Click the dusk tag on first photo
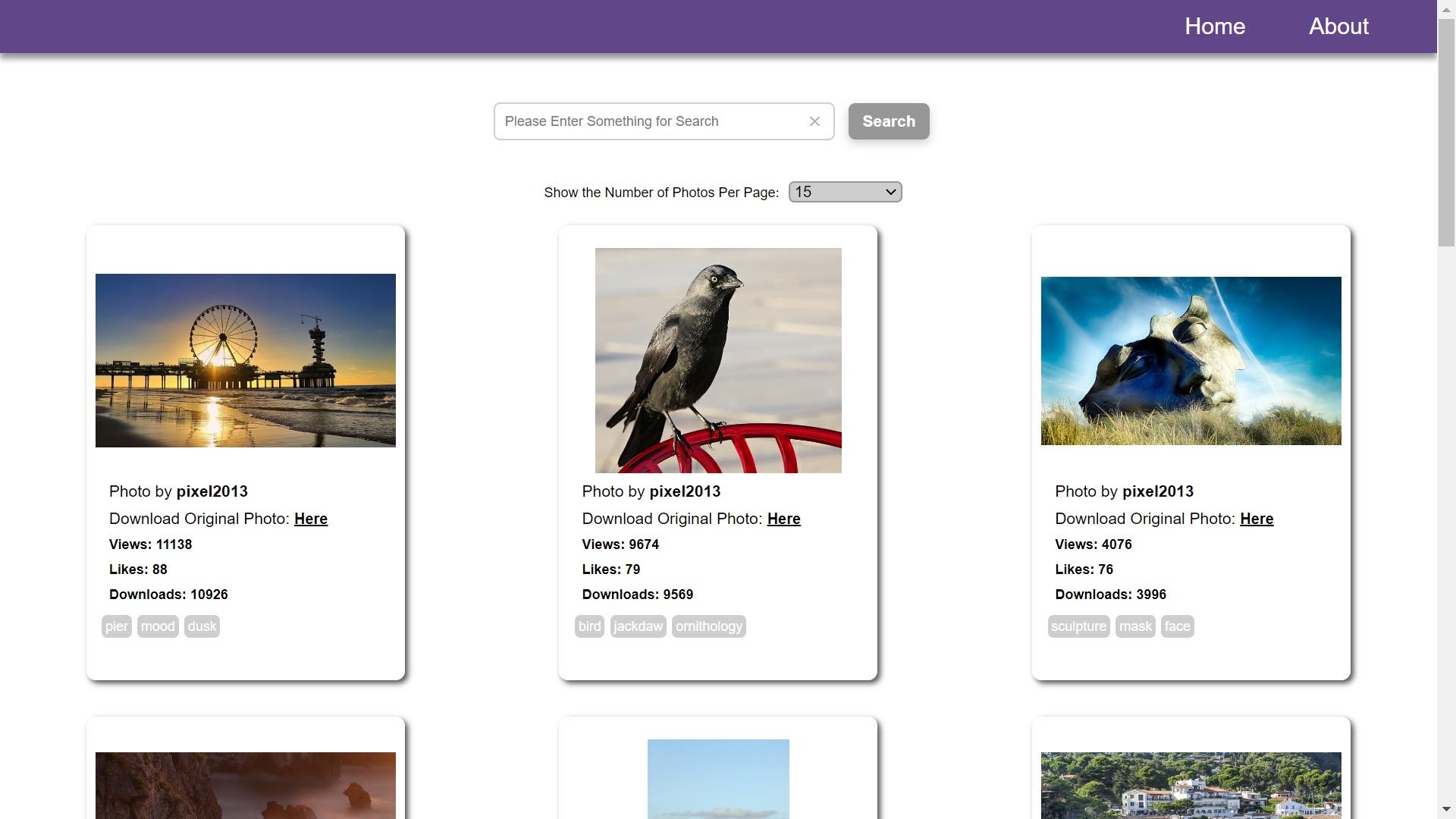 203,626
